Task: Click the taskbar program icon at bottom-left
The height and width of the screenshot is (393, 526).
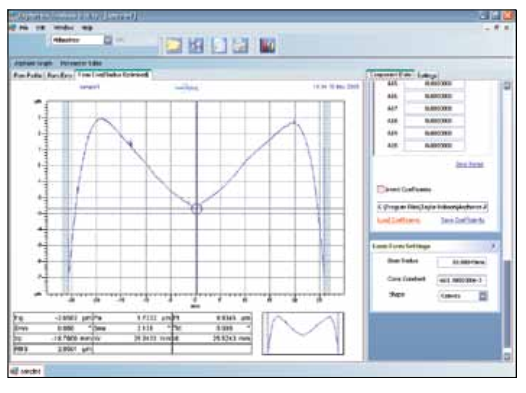Action: pyautogui.click(x=14, y=371)
